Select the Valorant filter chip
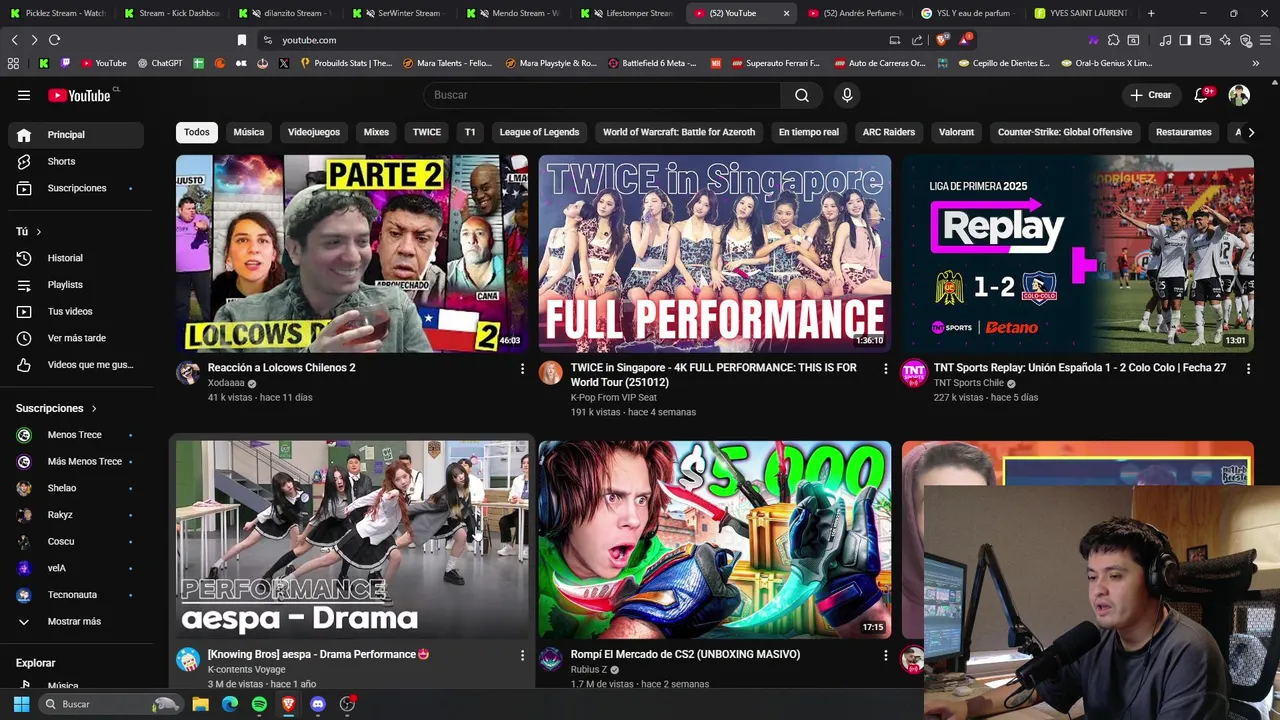The width and height of the screenshot is (1280, 720). point(956,132)
